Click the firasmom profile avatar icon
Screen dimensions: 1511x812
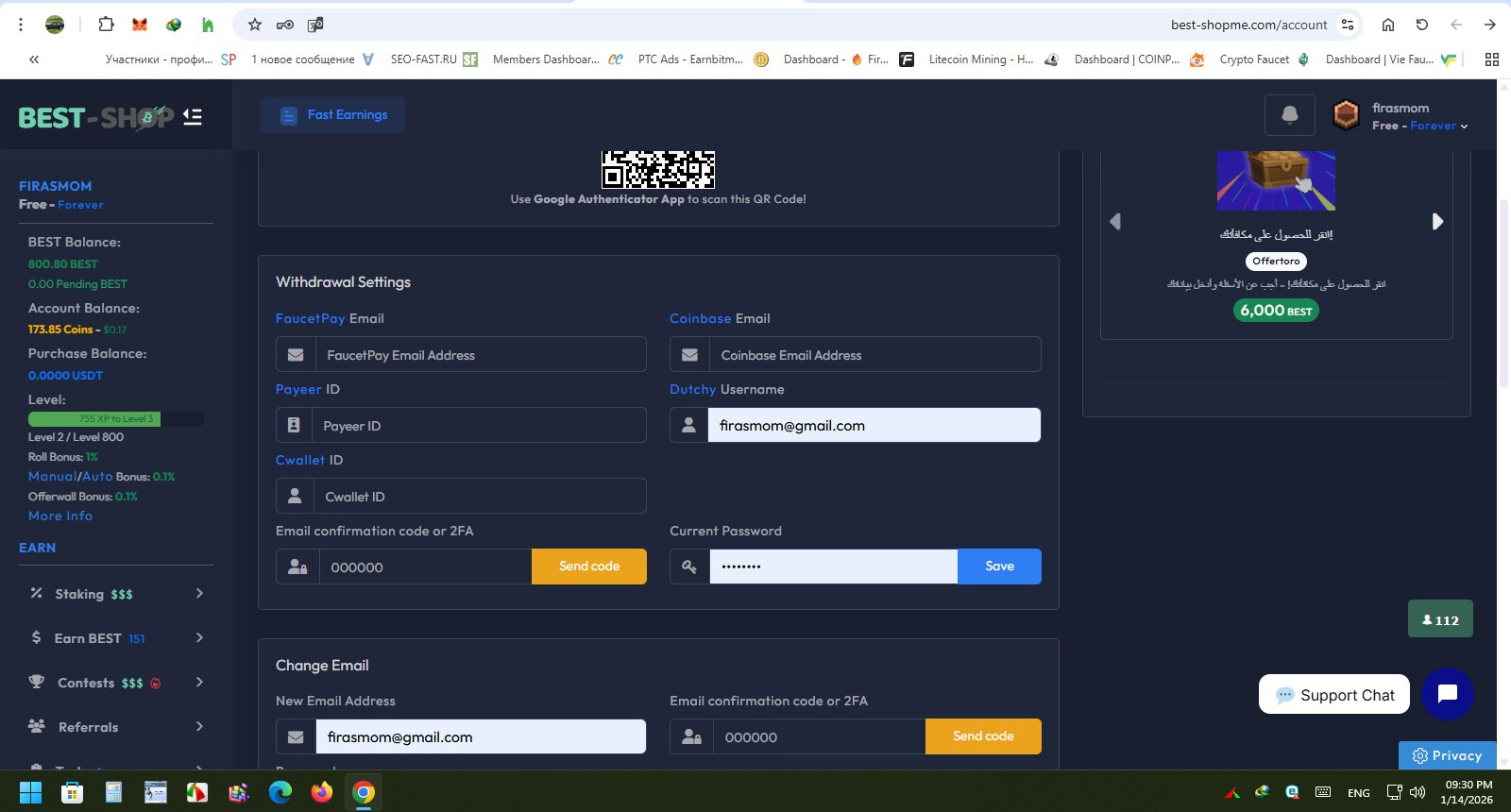pos(1346,115)
